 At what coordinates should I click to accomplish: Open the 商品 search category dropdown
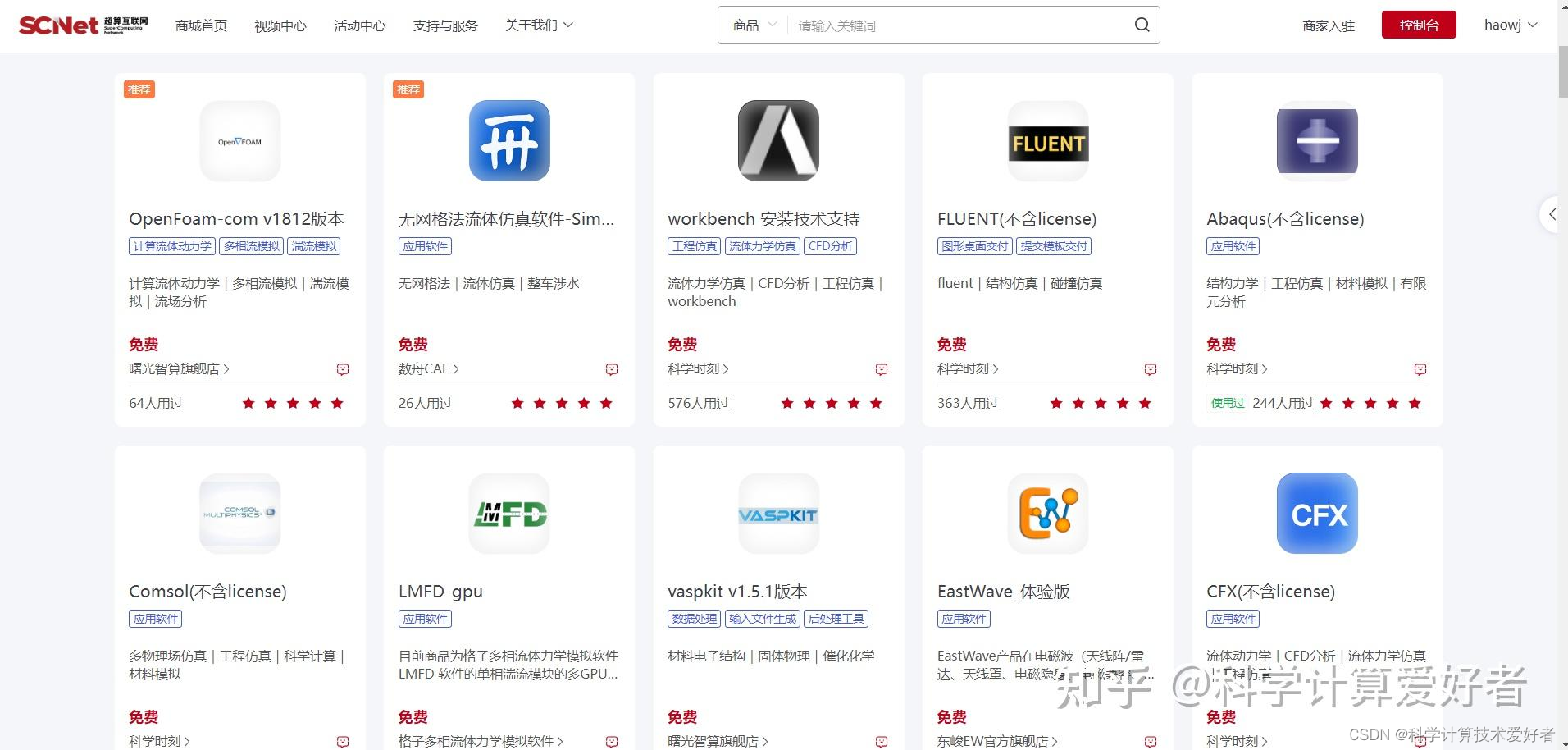point(754,25)
